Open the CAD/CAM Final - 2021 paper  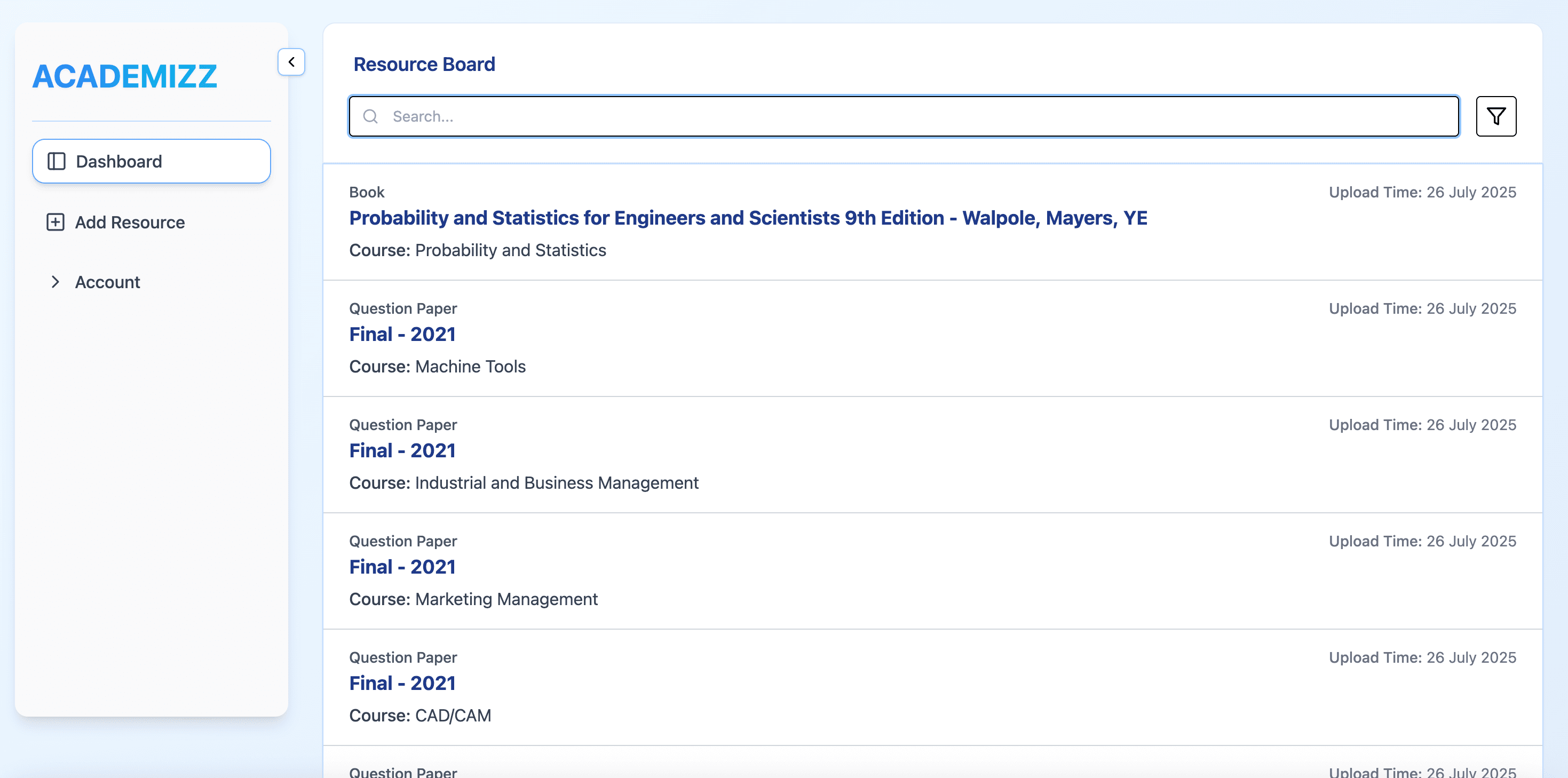pyautogui.click(x=402, y=682)
